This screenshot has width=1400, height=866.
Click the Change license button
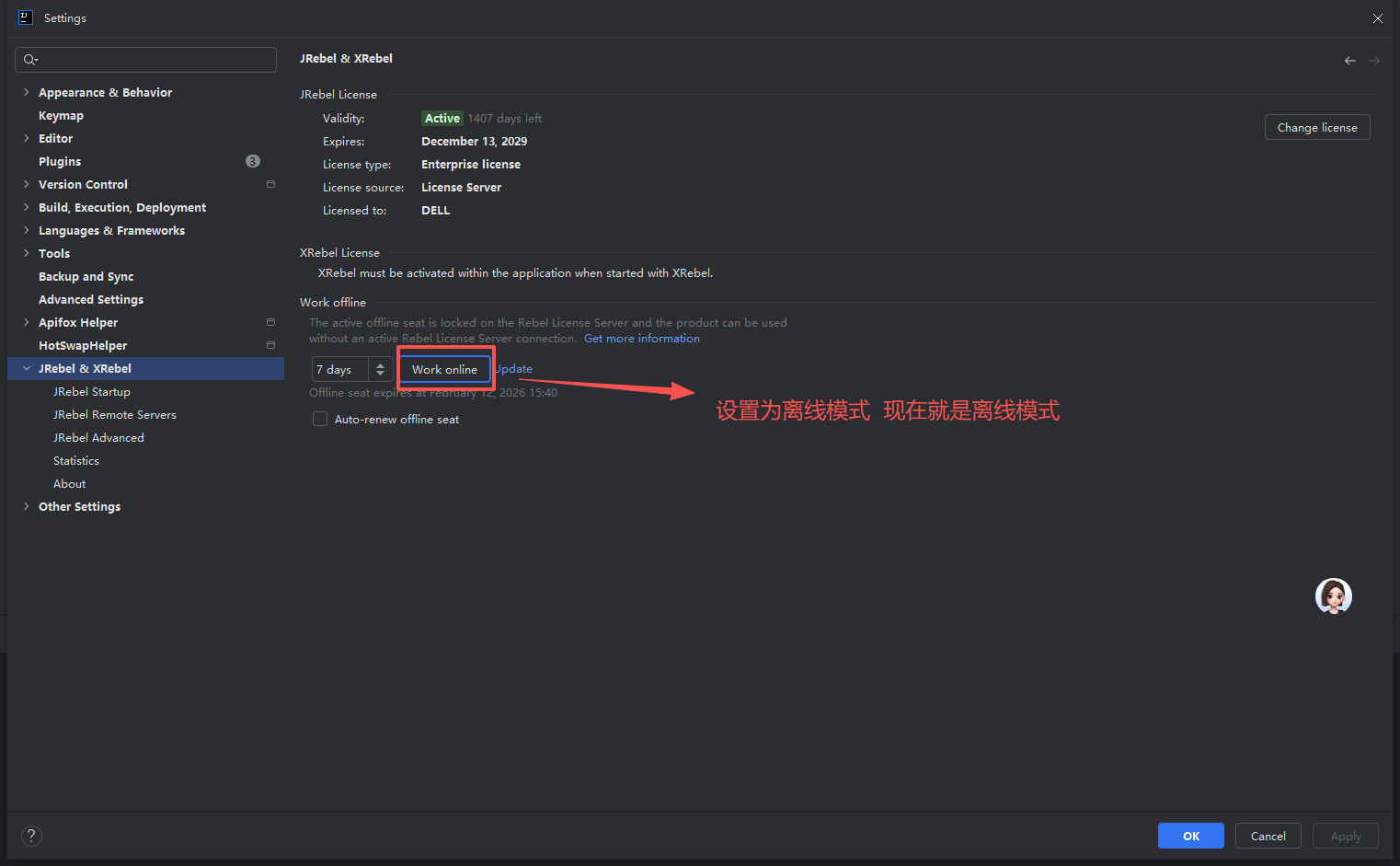pos(1317,127)
